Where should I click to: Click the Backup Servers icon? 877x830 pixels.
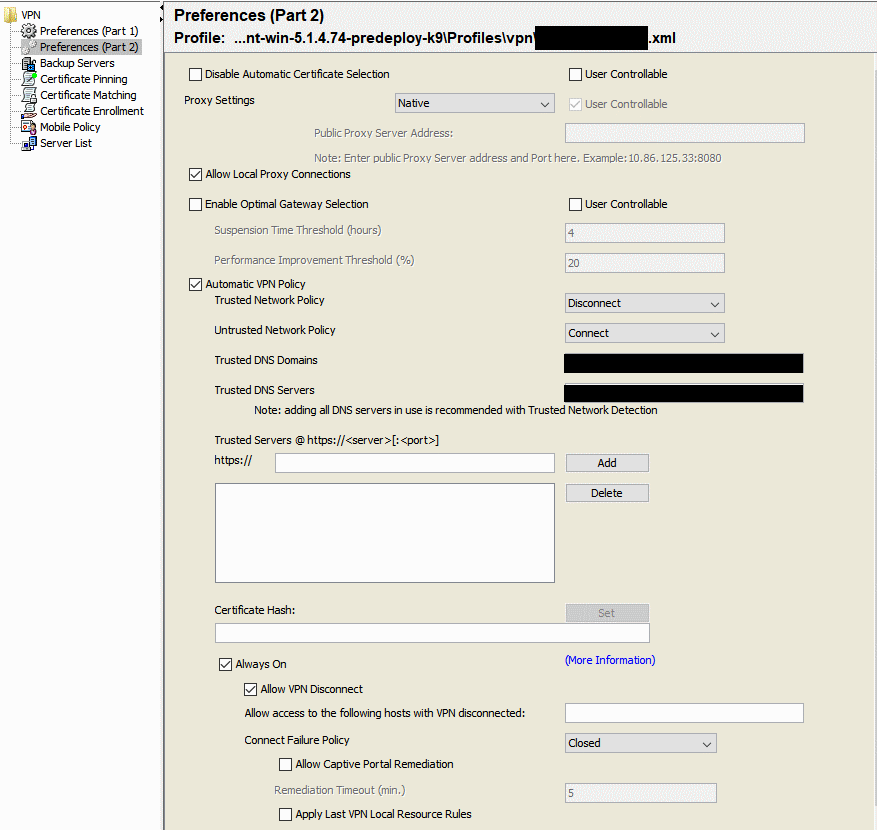(29, 63)
